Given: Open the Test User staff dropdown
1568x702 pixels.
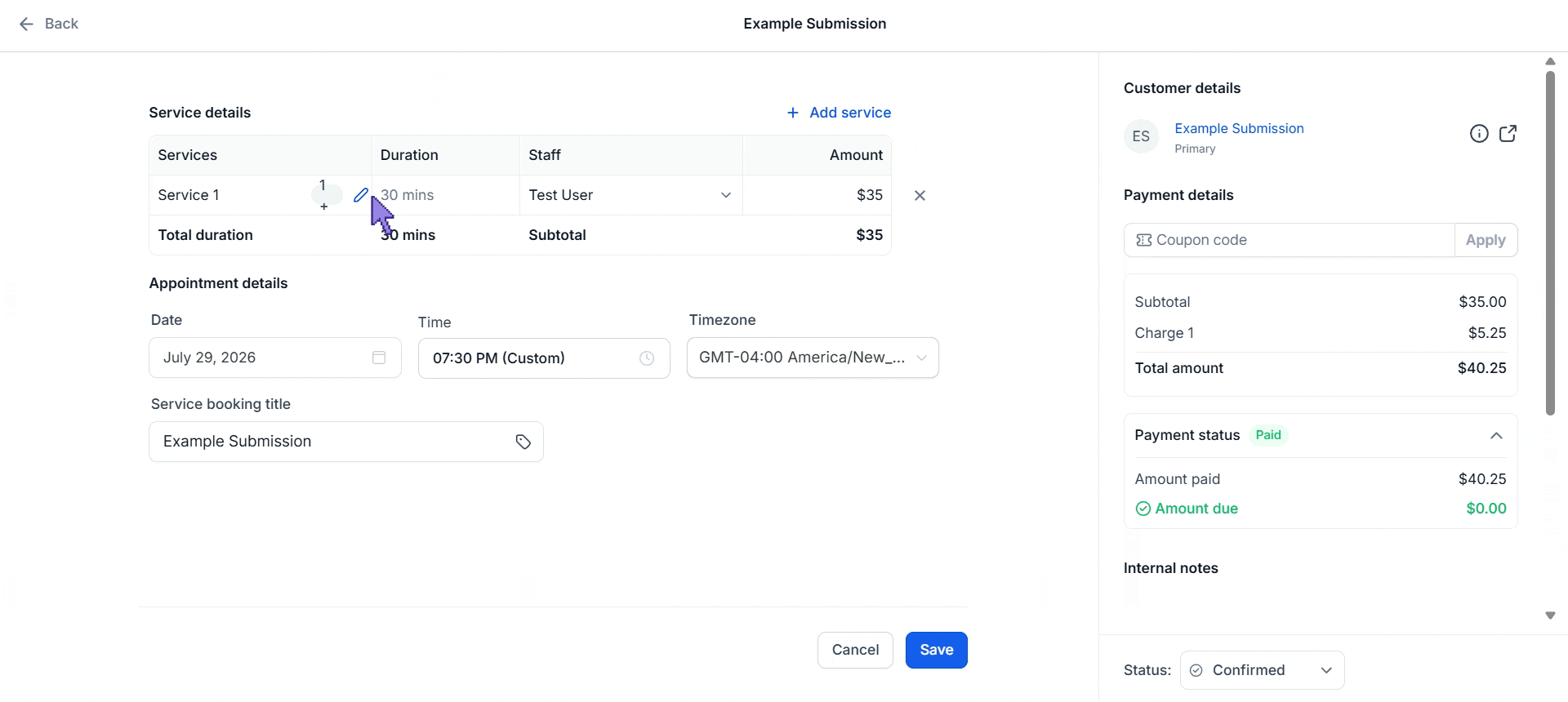Looking at the screenshot, I should [x=631, y=195].
